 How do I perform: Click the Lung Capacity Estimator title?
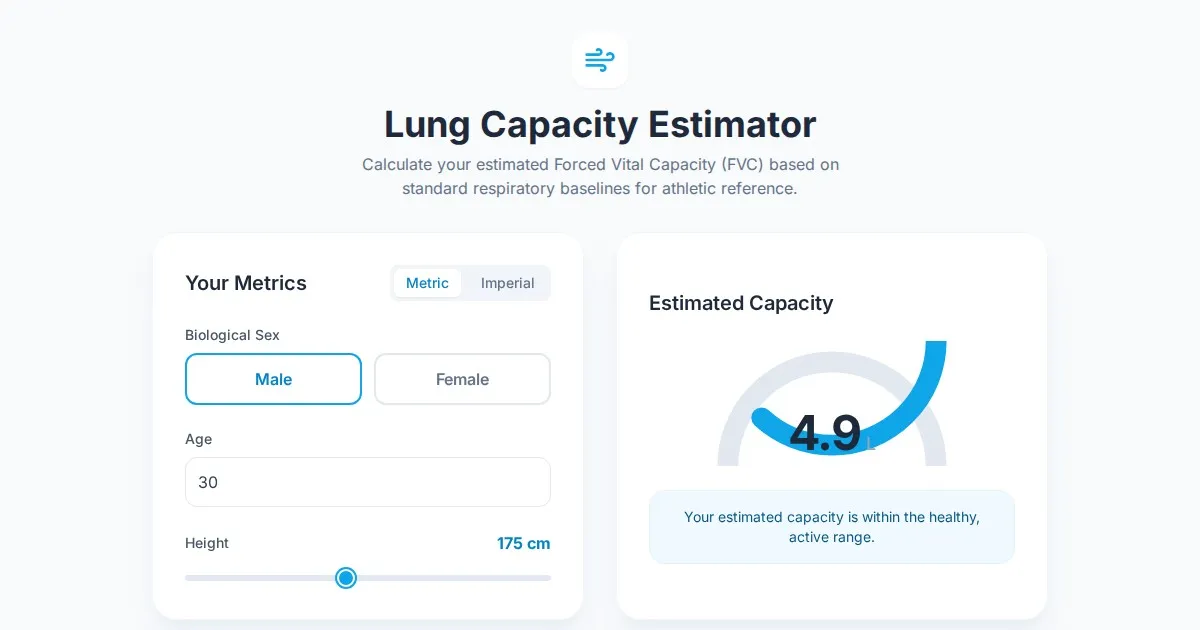(x=600, y=125)
